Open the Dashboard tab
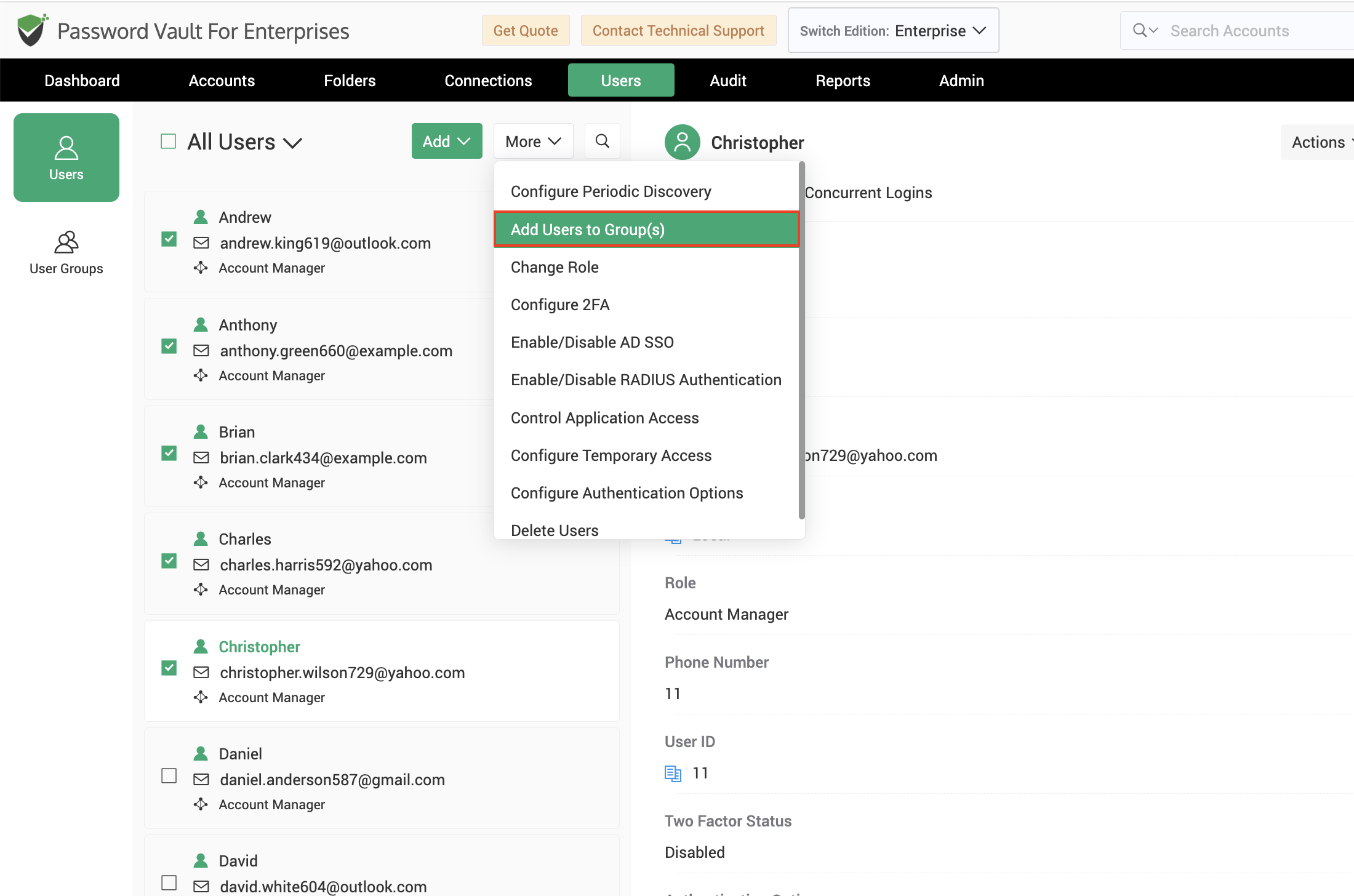1354x896 pixels. pyautogui.click(x=82, y=81)
